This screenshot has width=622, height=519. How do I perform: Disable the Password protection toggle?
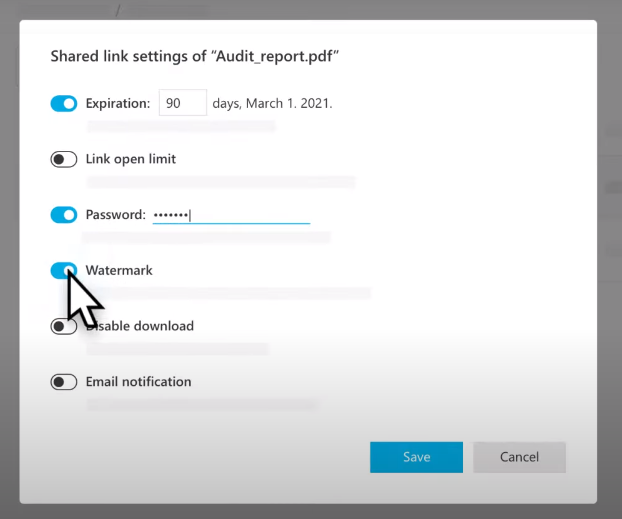point(64,215)
